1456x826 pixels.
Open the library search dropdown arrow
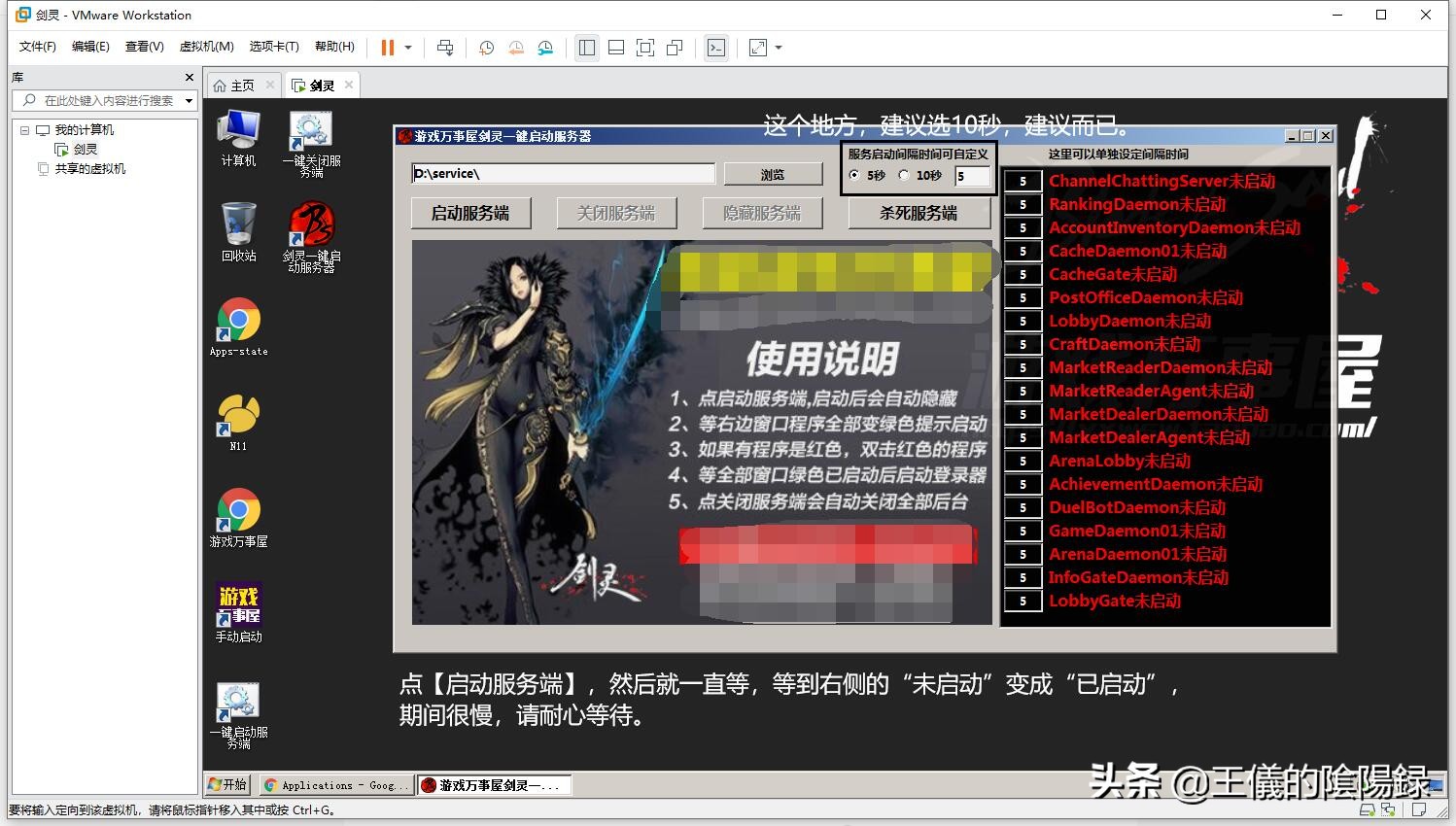(x=189, y=100)
